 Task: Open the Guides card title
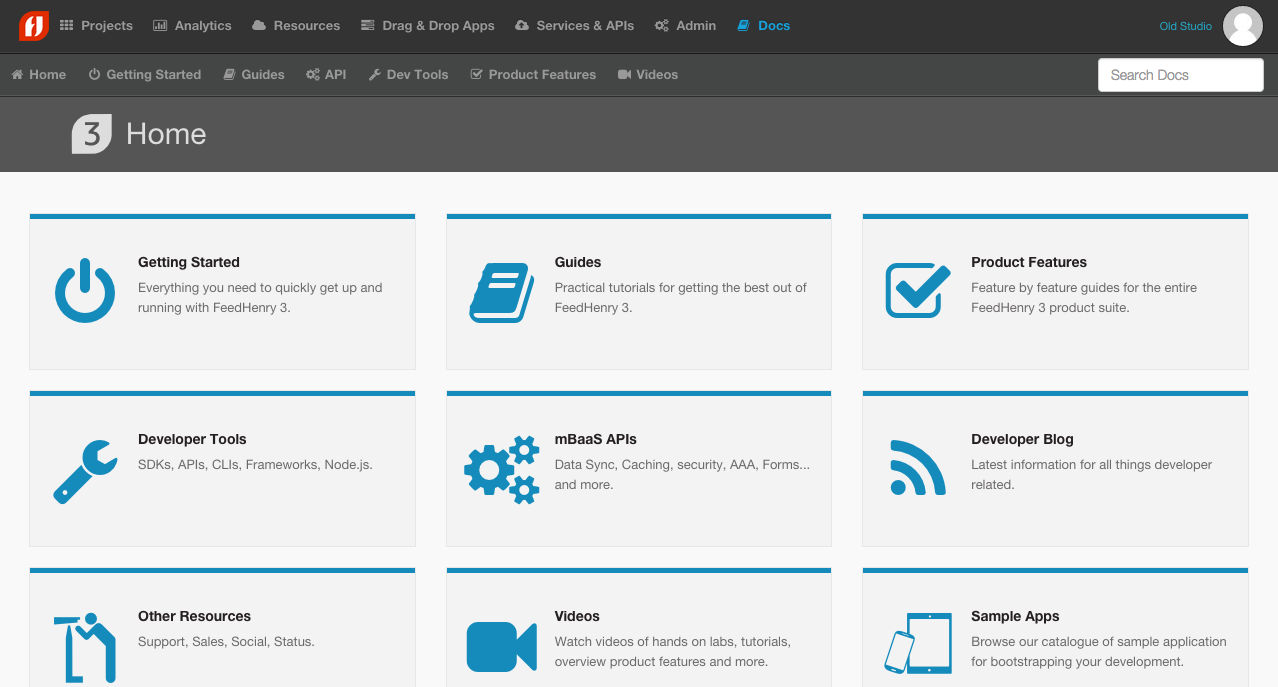coord(578,262)
